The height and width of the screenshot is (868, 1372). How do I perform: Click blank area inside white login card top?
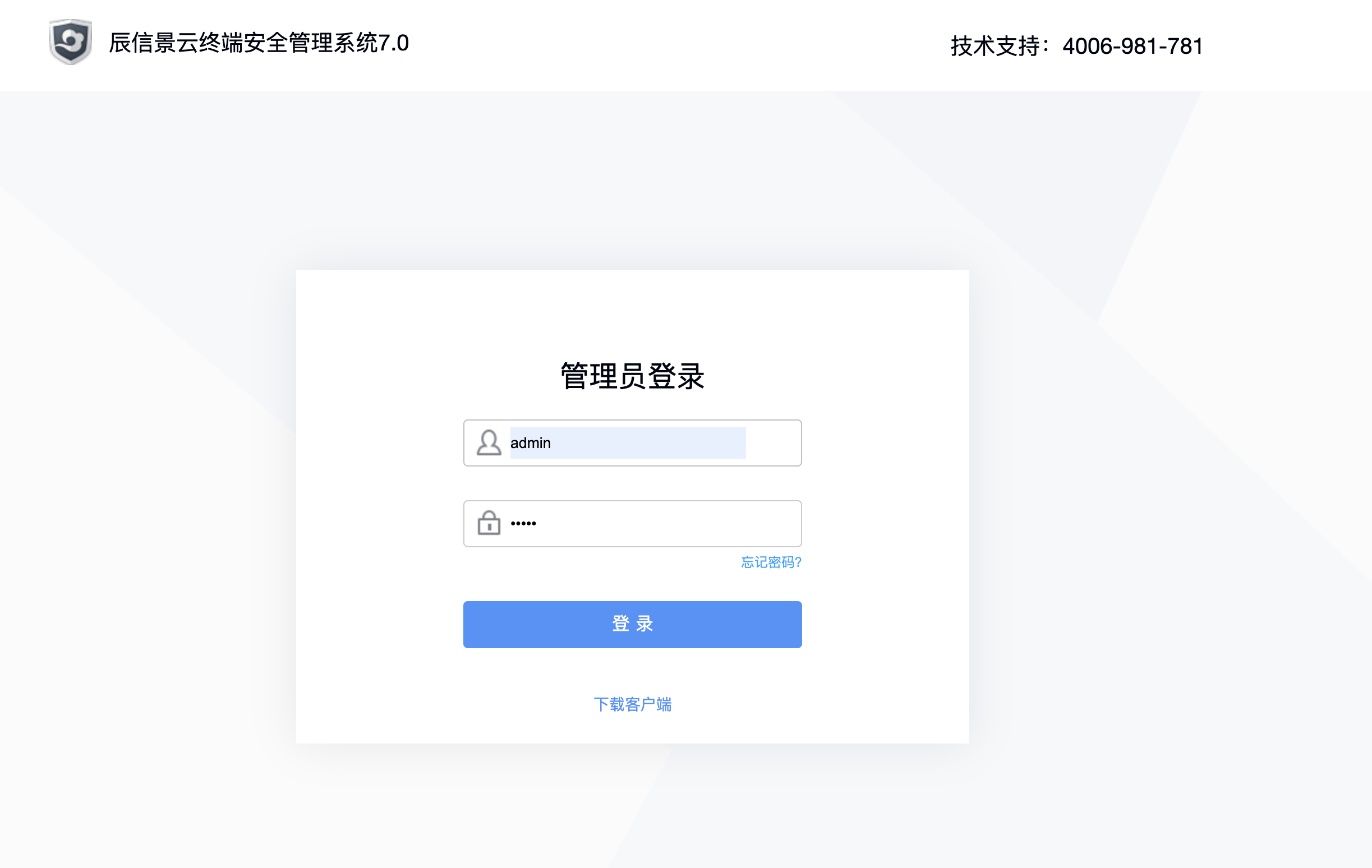click(633, 313)
